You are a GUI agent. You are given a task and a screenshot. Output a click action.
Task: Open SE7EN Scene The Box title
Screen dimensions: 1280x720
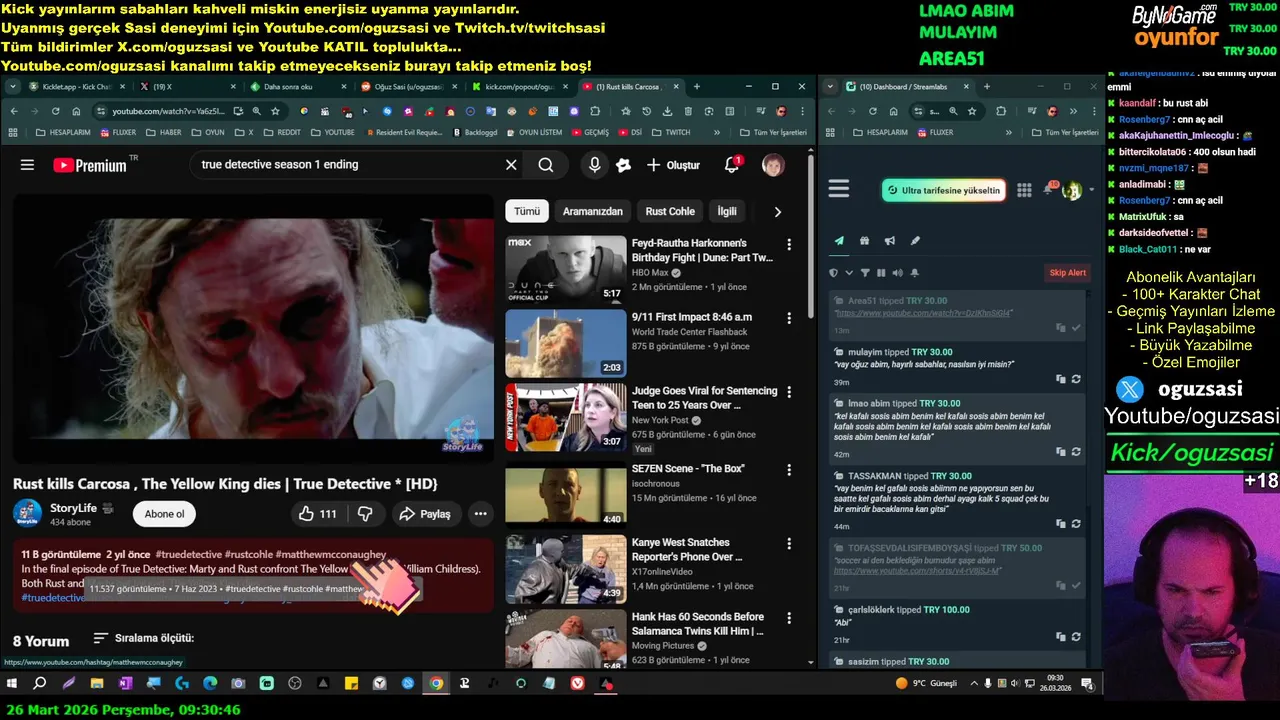(x=688, y=468)
